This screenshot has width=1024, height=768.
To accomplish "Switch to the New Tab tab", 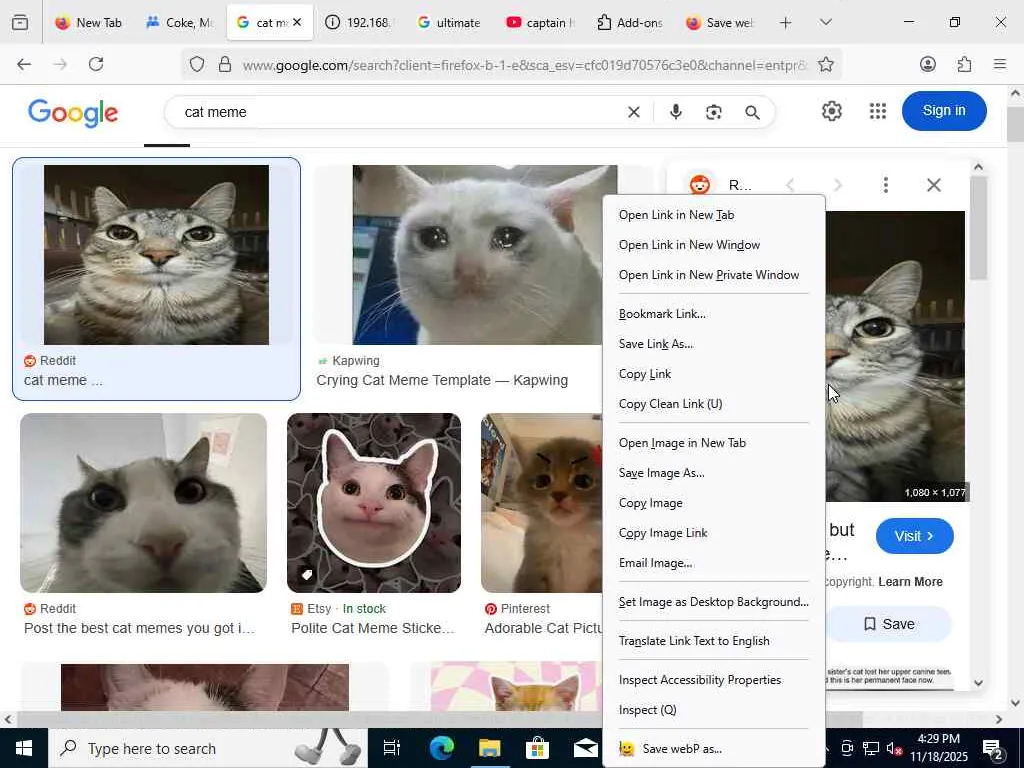I will coord(89,23).
